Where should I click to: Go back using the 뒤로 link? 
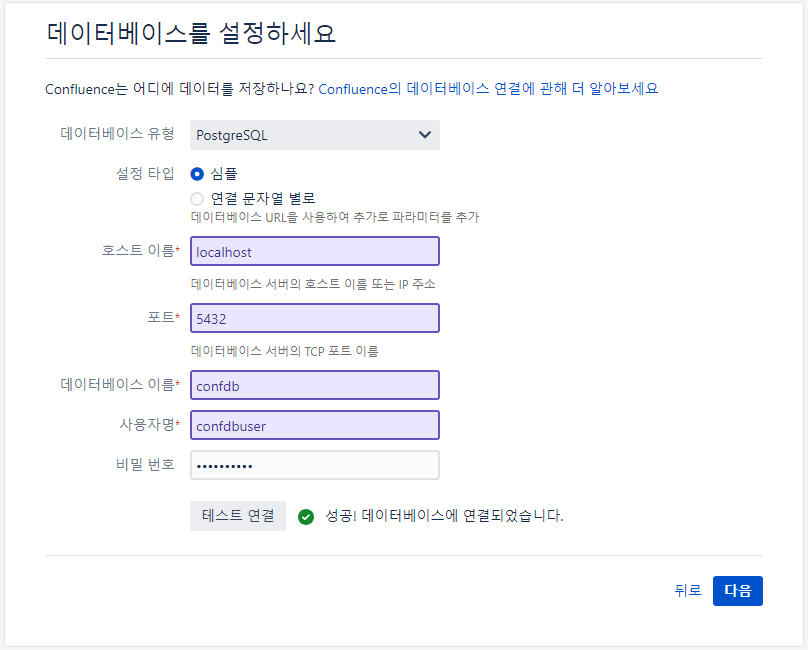tap(688, 591)
